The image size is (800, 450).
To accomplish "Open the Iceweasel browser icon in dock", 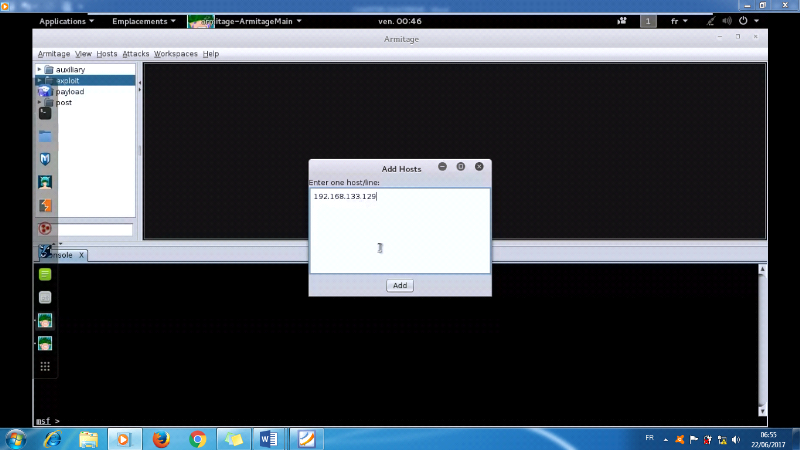I will click(45, 90).
